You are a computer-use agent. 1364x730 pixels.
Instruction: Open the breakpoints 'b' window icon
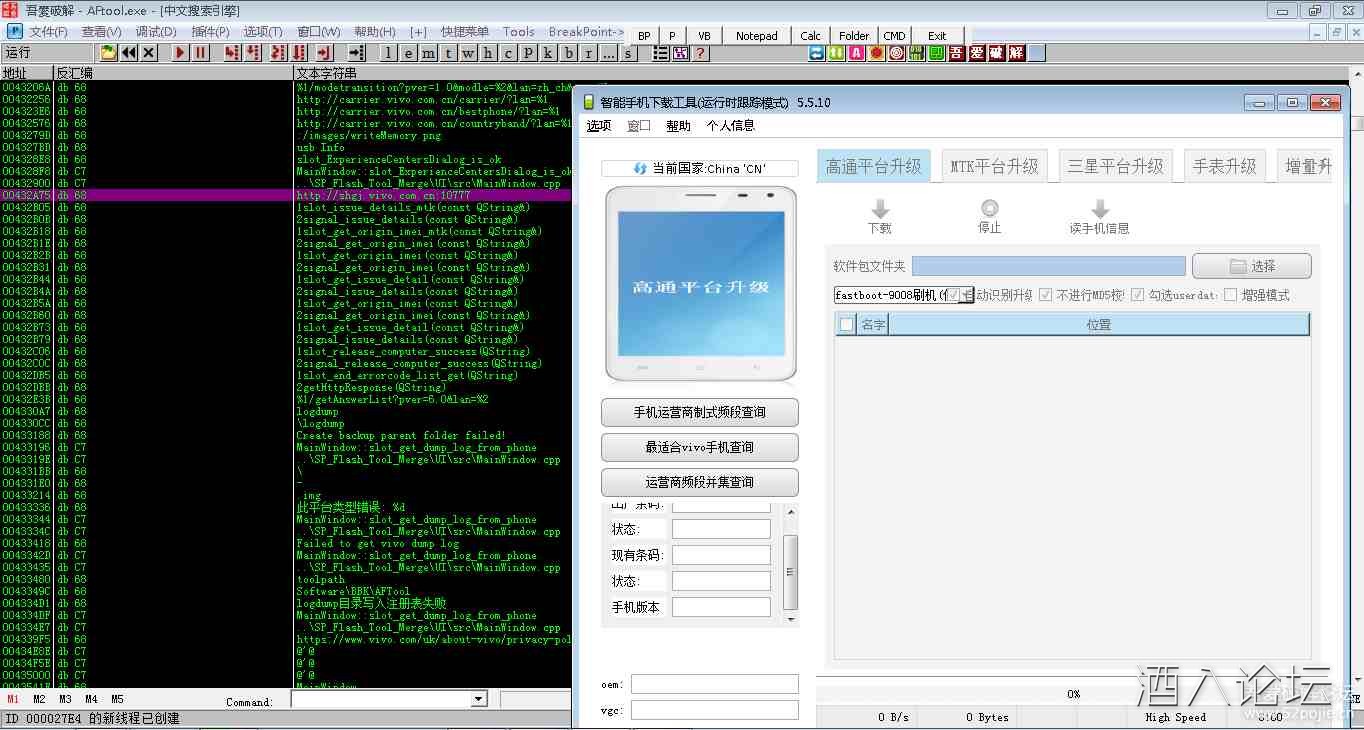coord(569,53)
